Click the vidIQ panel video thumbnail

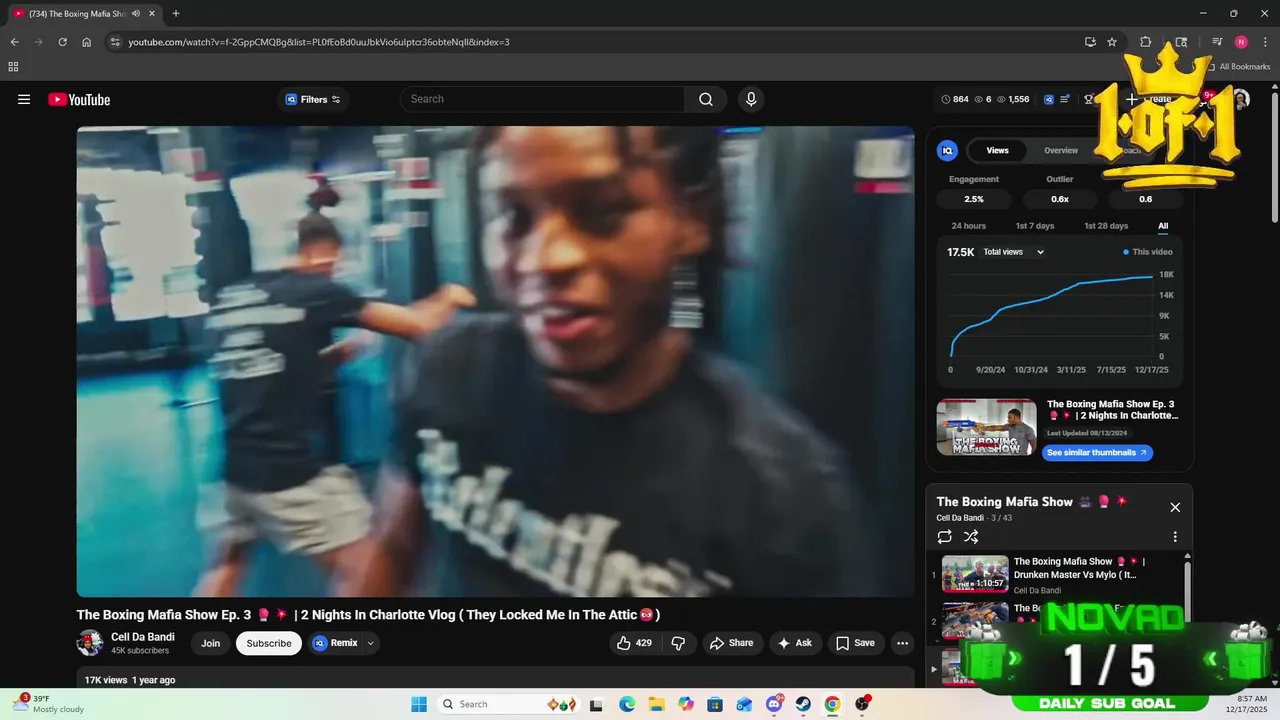click(987, 427)
